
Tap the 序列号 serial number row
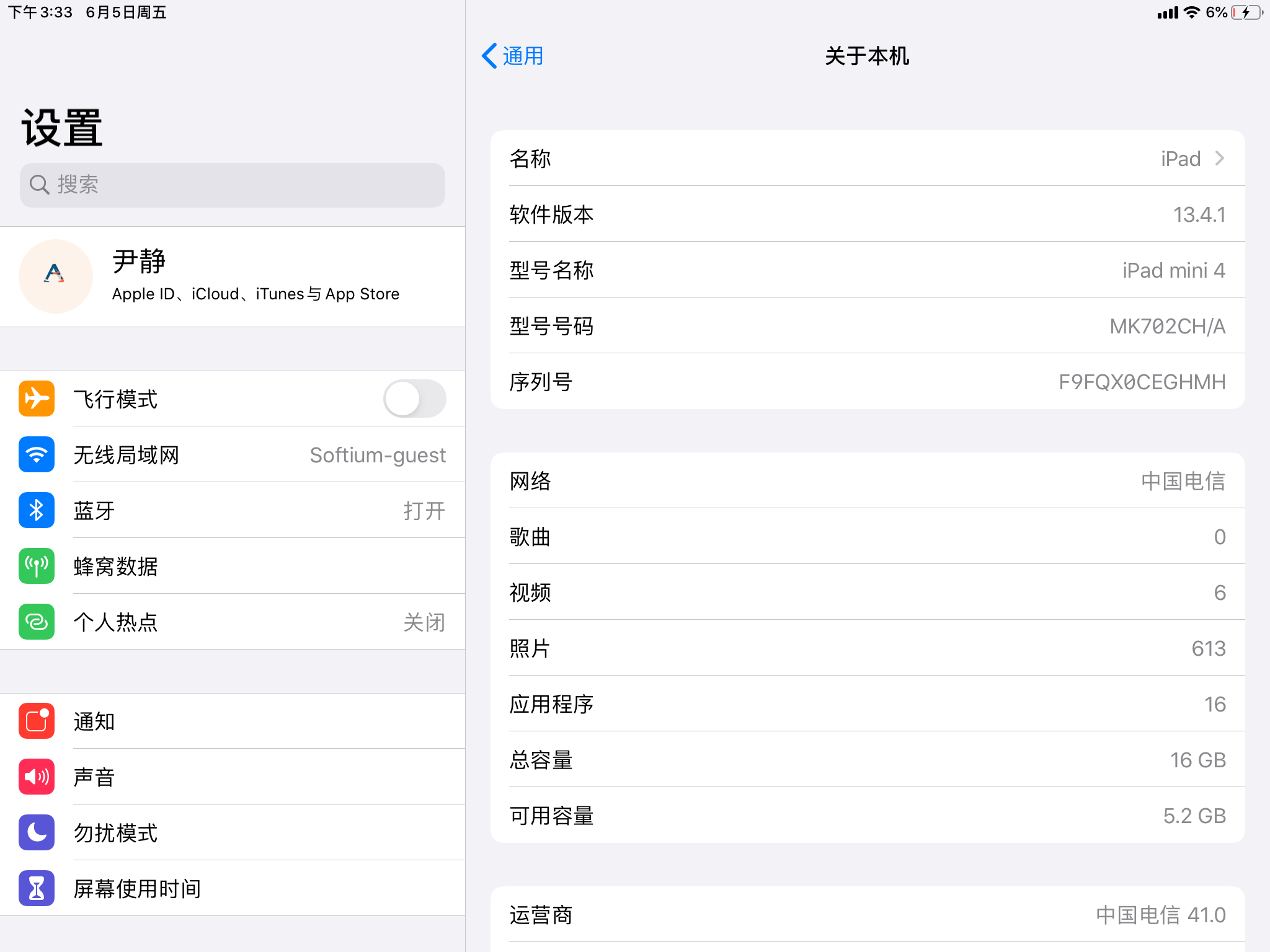[867, 382]
